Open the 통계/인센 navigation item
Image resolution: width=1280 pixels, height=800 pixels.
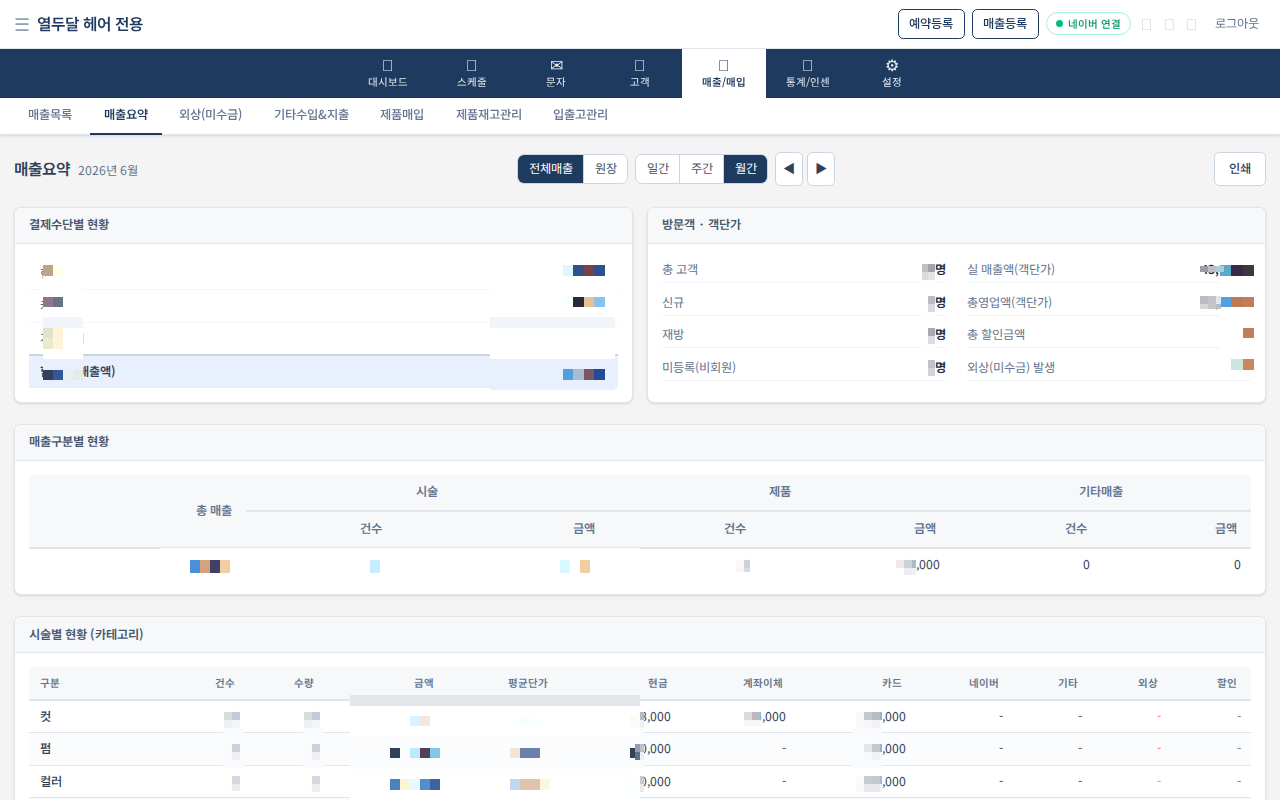pyautogui.click(x=808, y=74)
